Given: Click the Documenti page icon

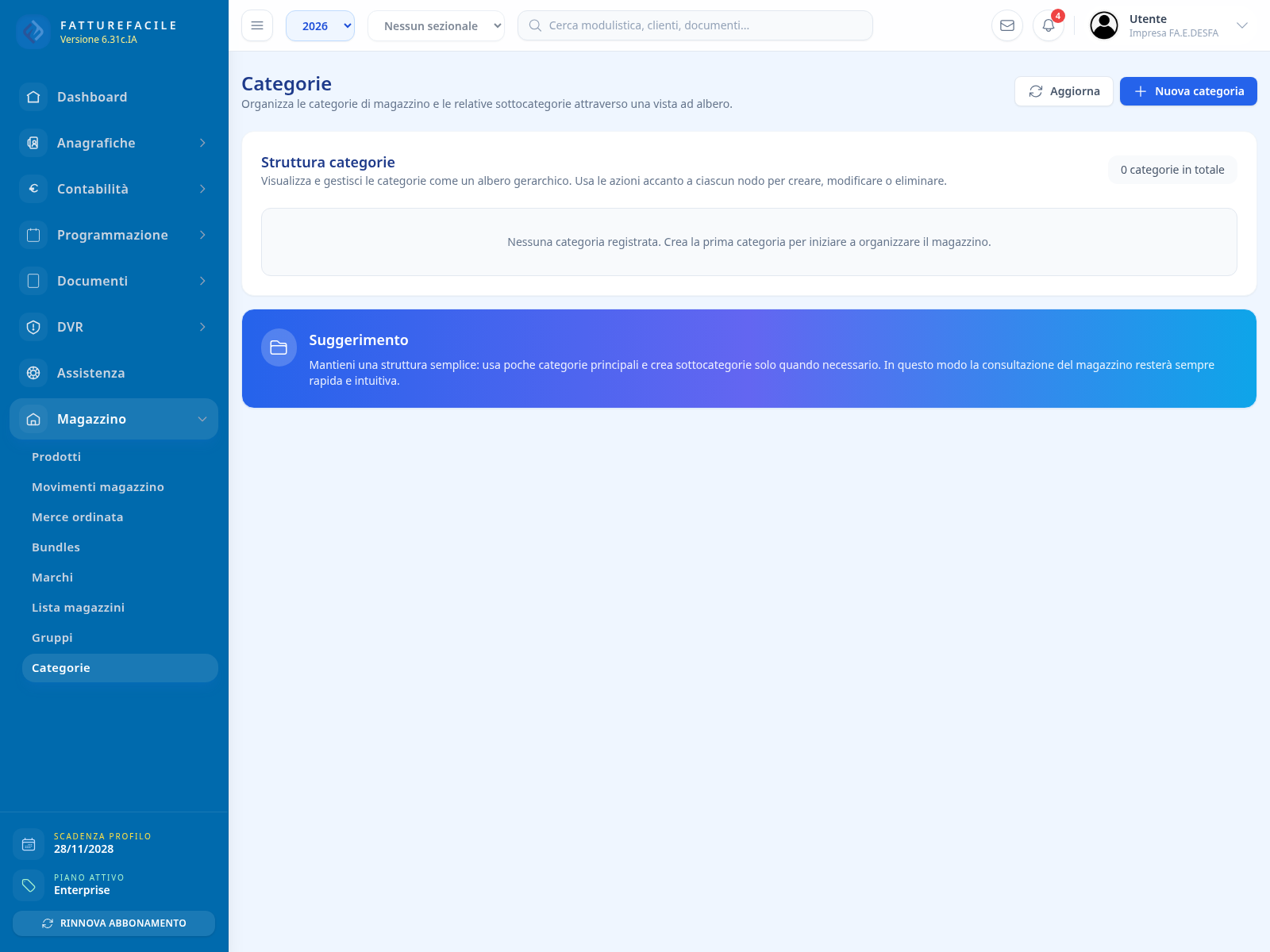Looking at the screenshot, I should click(x=33, y=281).
